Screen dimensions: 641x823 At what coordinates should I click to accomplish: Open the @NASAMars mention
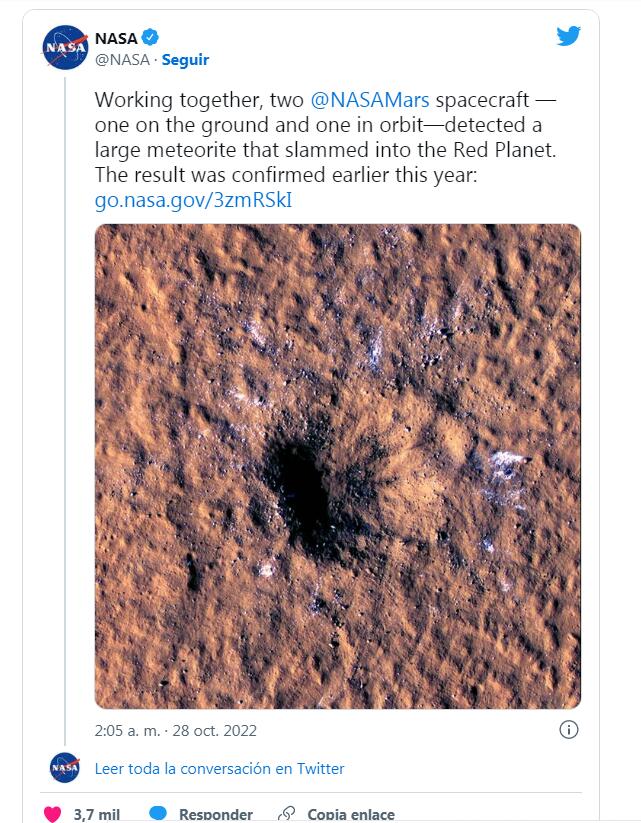[371, 101]
